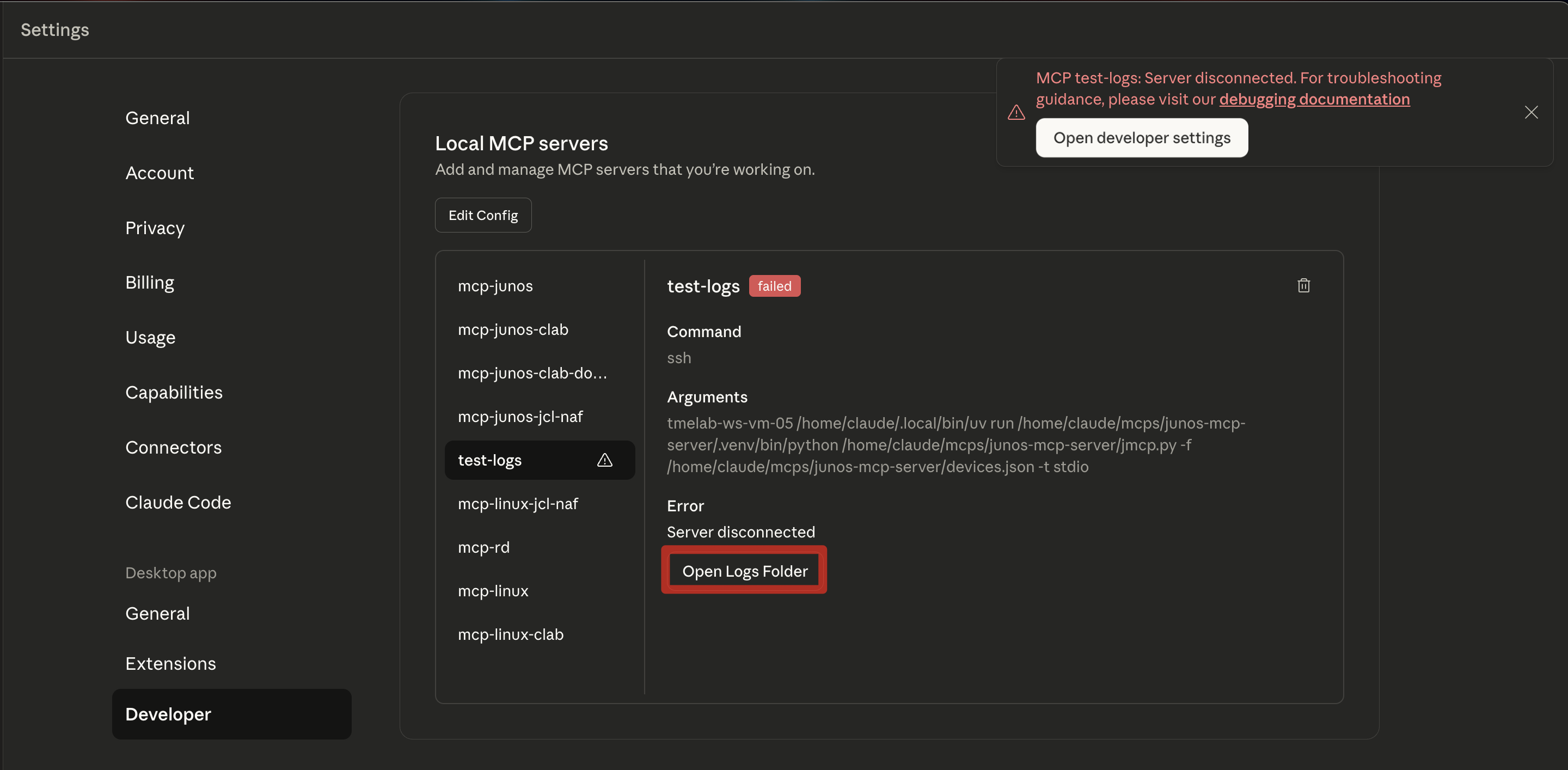The image size is (1568, 770).
Task: Follow the debugging documentation link
Action: click(x=1314, y=99)
